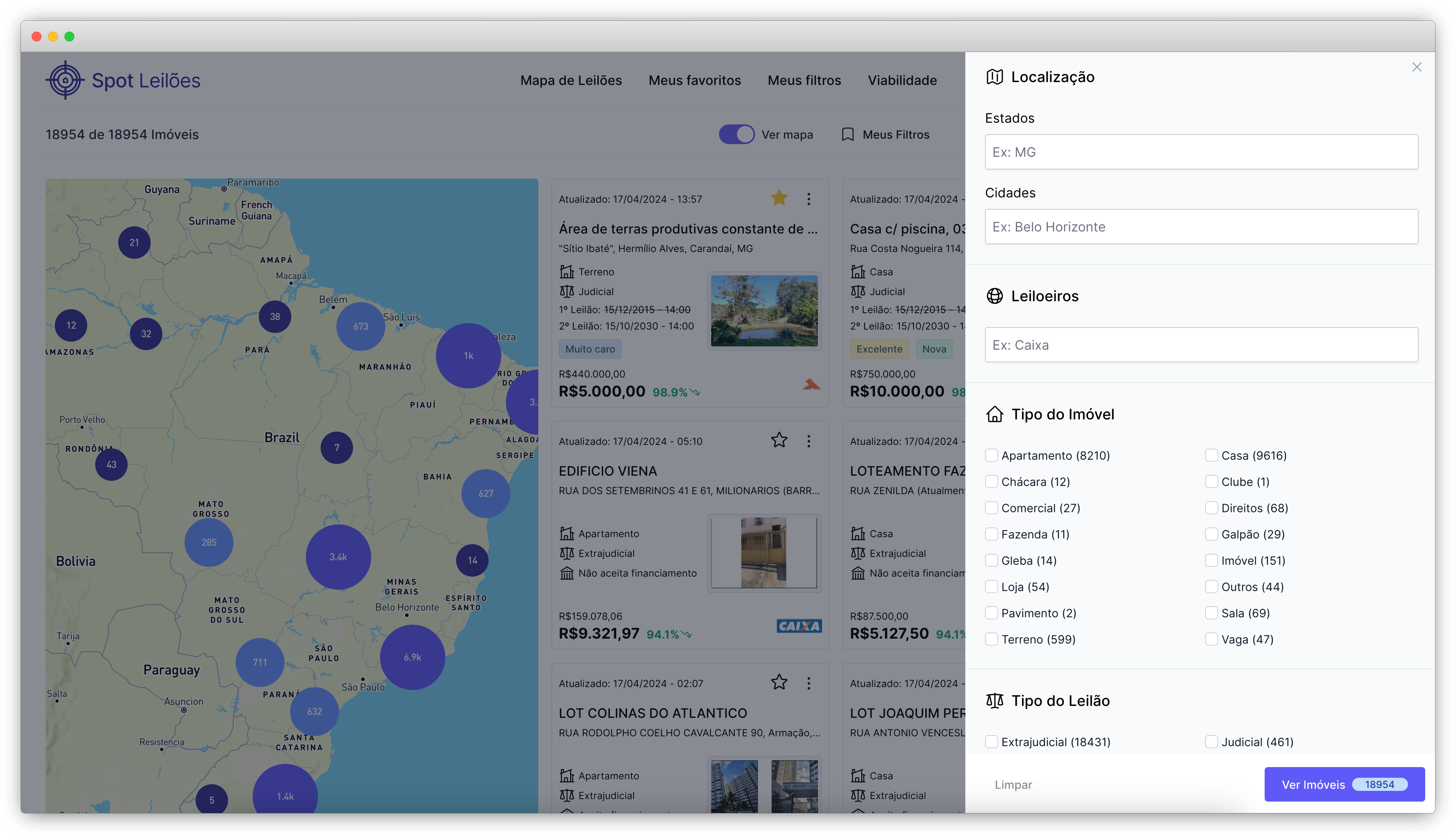The height and width of the screenshot is (834, 1456).
Task: Click the Tipo do Imóvel house icon
Action: click(x=994, y=414)
